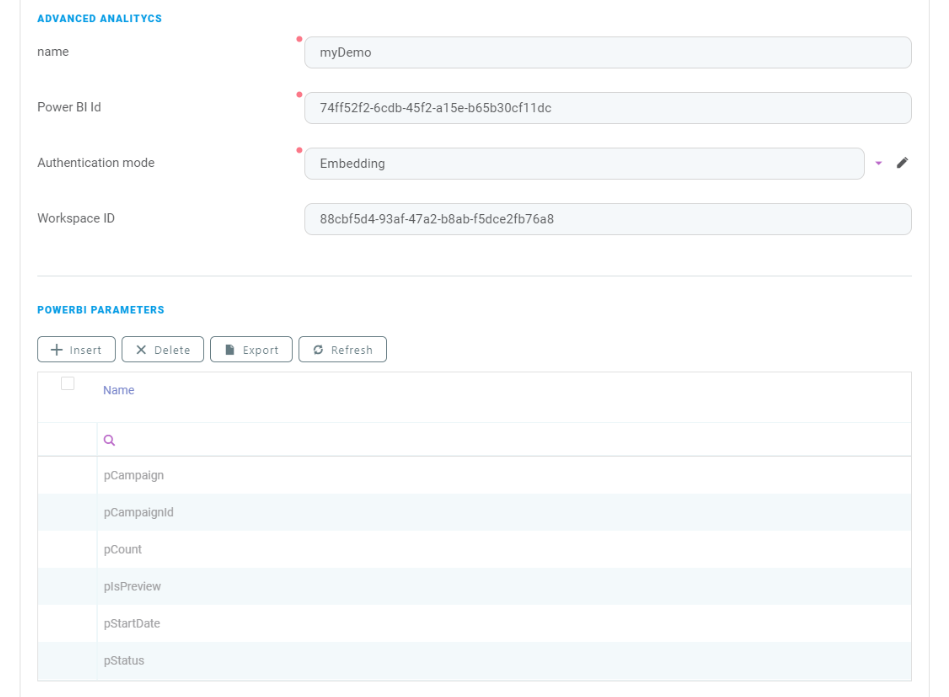This screenshot has width=949, height=697.
Task: Click the Workspace ID input field
Action: coord(608,218)
